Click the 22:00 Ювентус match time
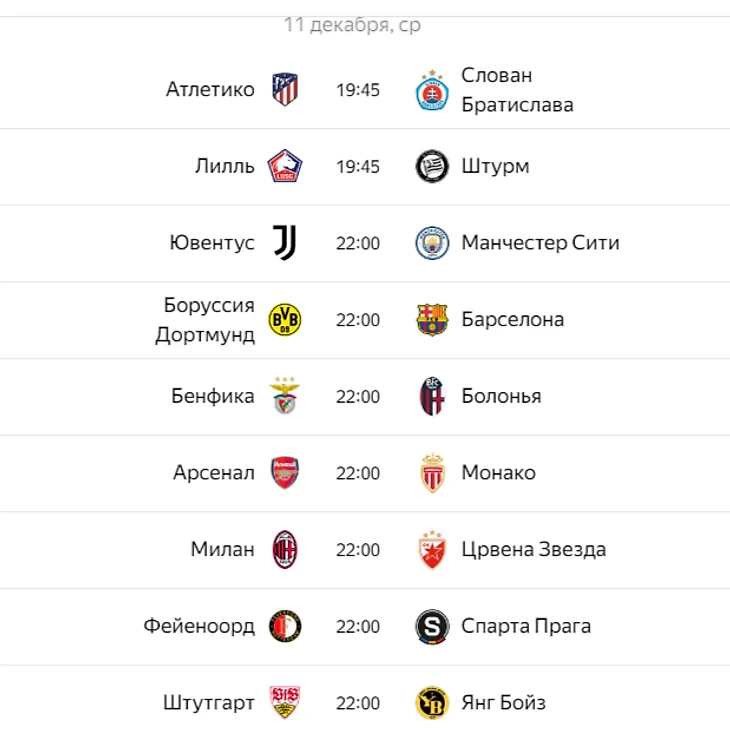Screen dimensions: 730x738 pos(358,243)
